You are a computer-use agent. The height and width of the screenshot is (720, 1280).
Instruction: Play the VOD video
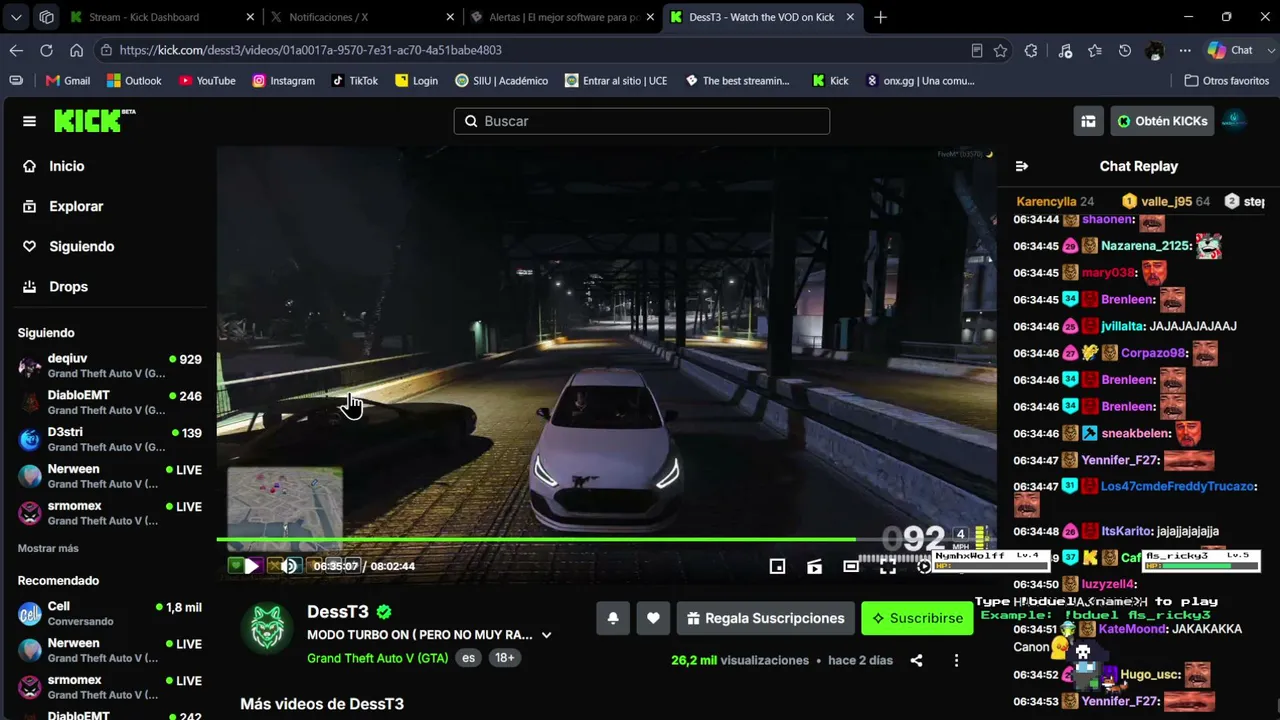point(252,566)
